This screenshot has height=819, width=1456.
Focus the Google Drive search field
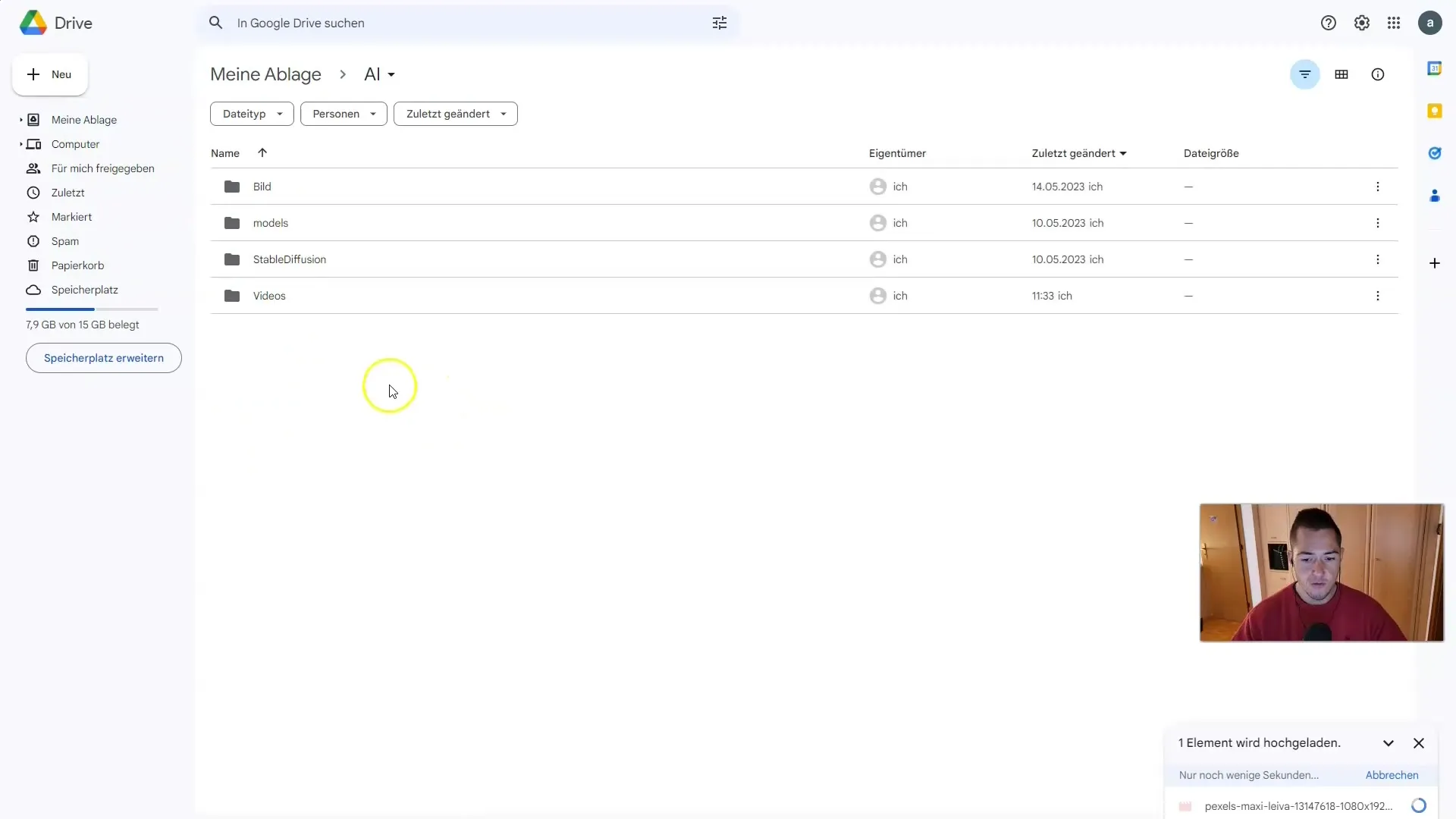[467, 23]
